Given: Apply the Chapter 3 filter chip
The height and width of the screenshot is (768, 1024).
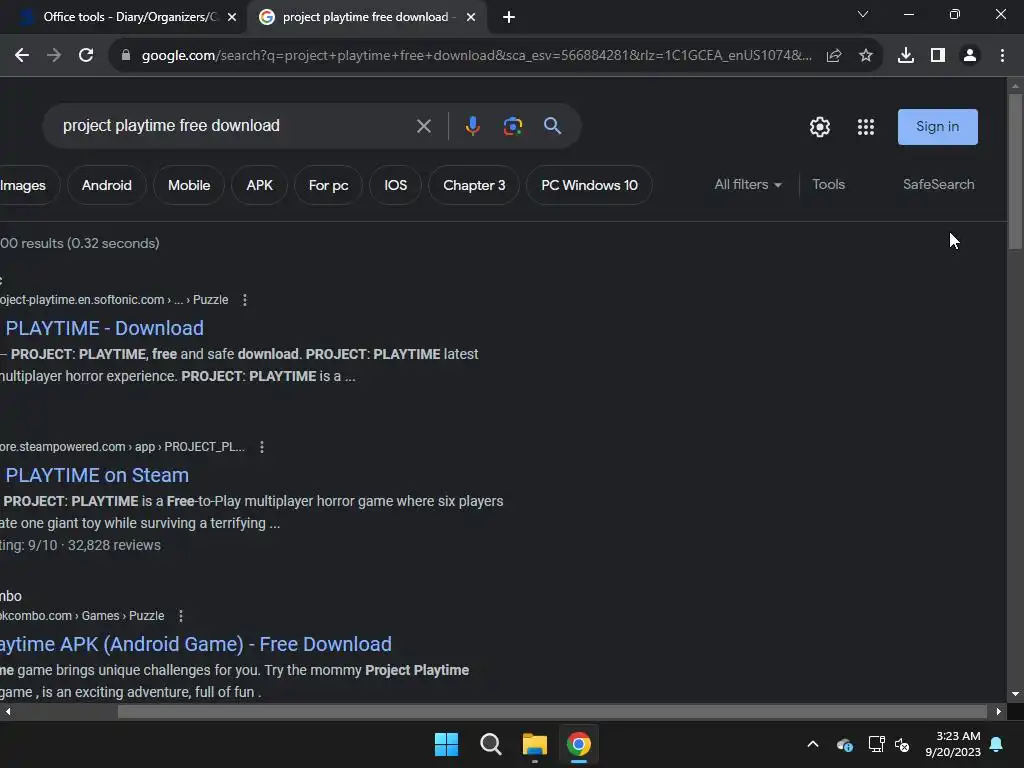Looking at the screenshot, I should coord(474,185).
